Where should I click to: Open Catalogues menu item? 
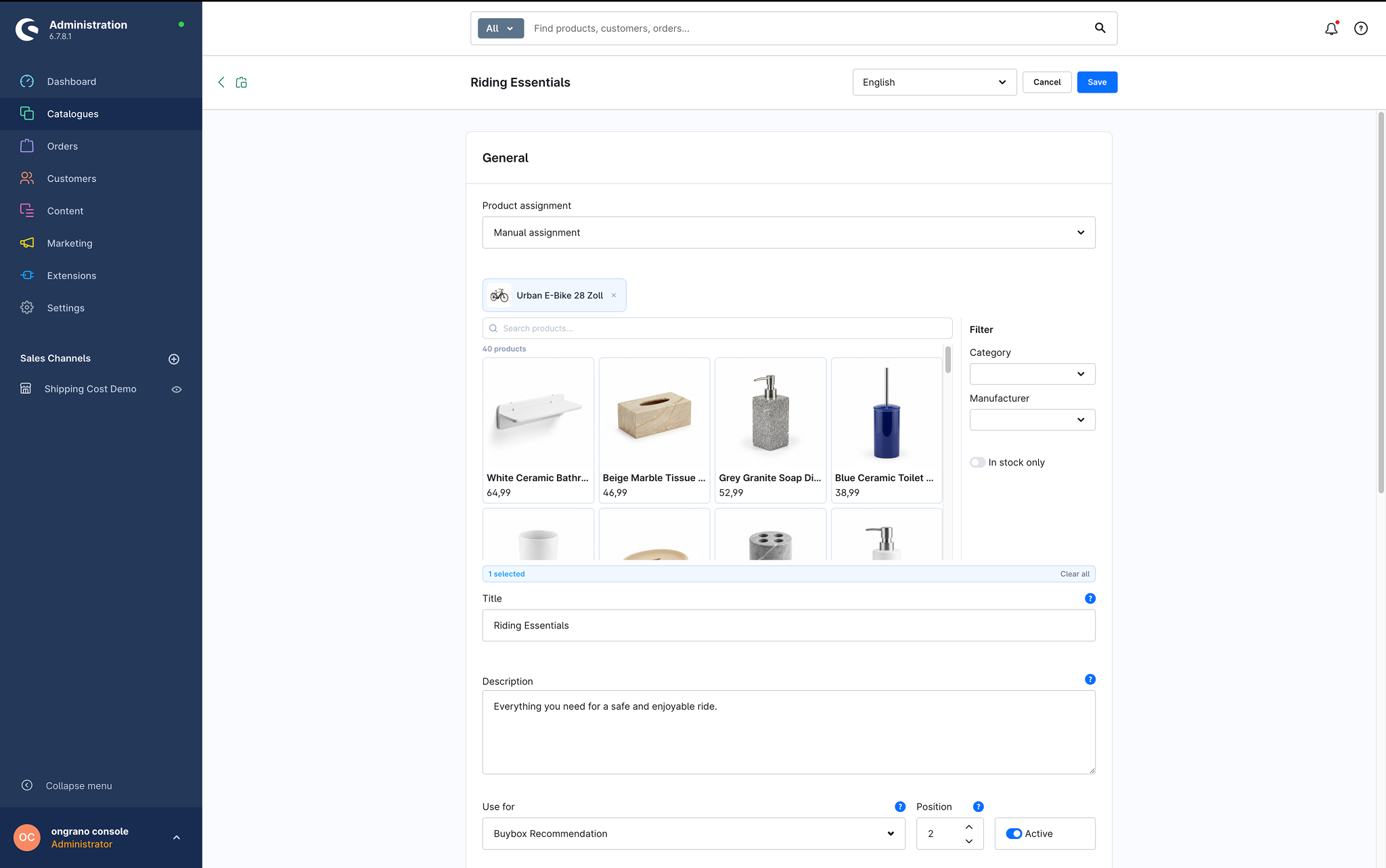tap(101, 114)
